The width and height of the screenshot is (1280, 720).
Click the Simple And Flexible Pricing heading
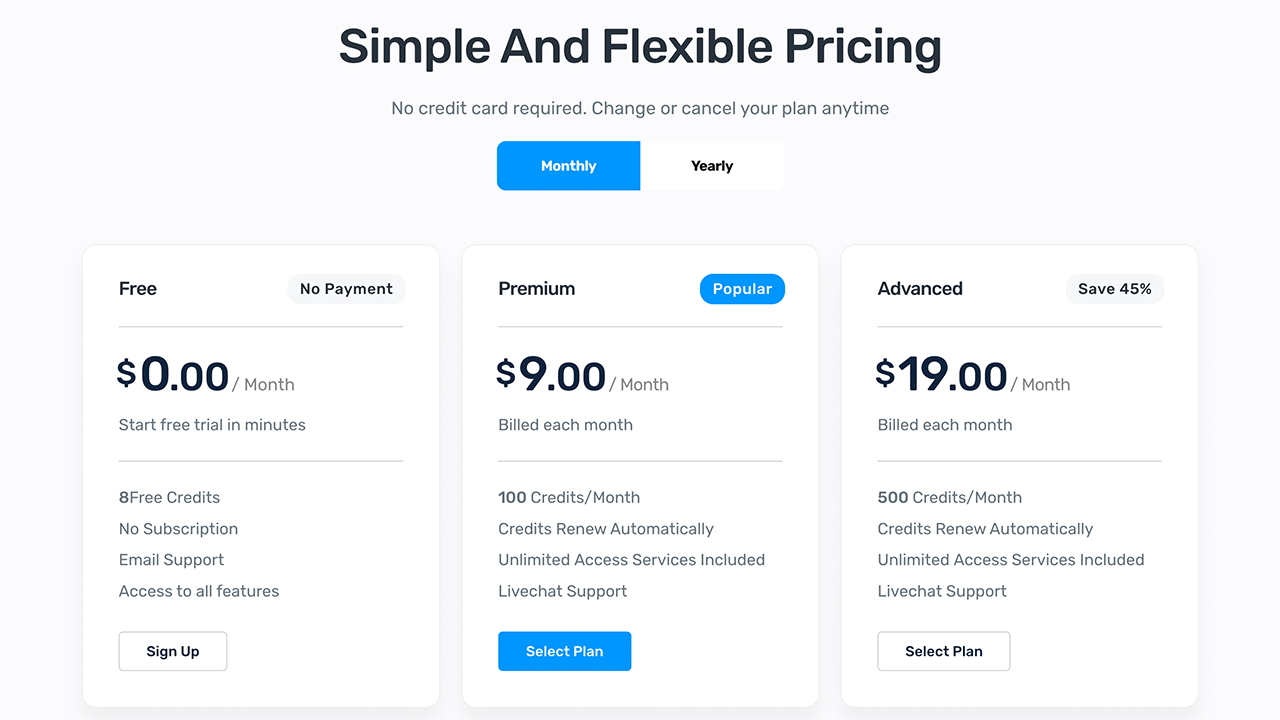[640, 47]
